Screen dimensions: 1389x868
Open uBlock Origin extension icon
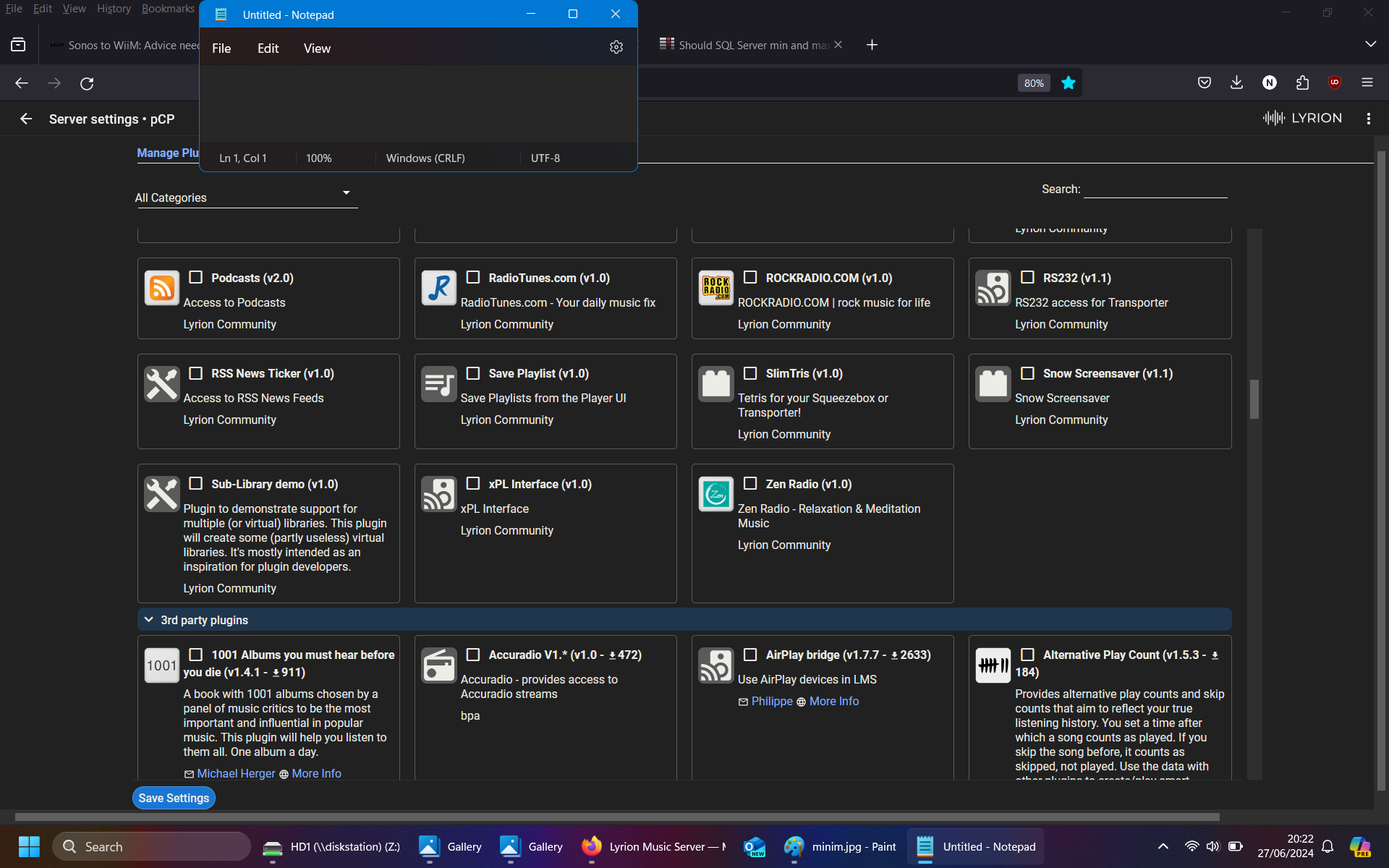pyautogui.click(x=1335, y=82)
